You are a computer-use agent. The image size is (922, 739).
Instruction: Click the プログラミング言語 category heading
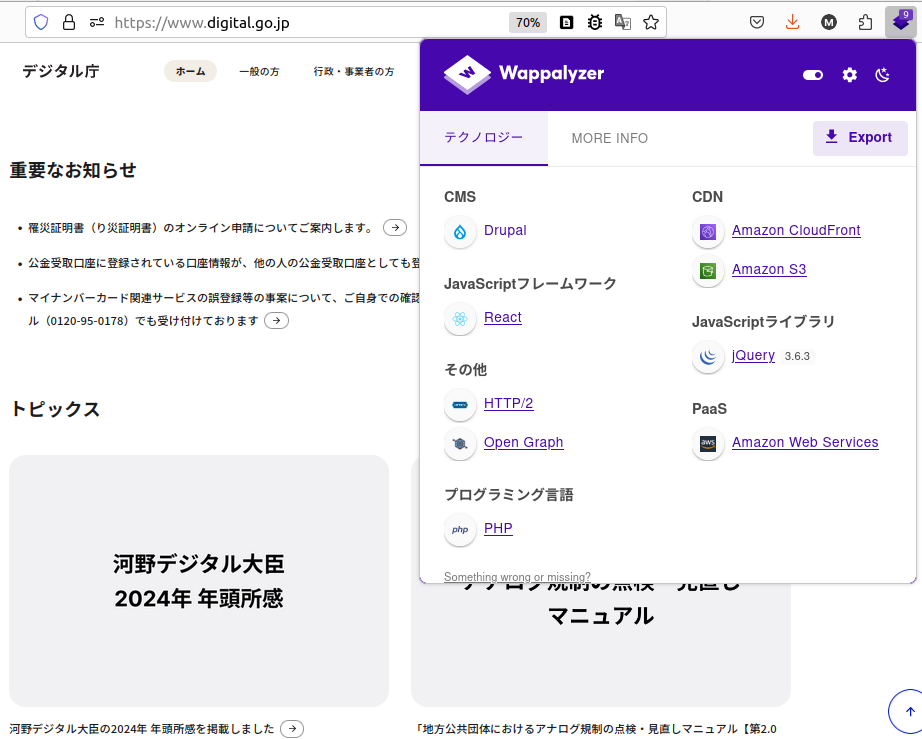pyautogui.click(x=509, y=494)
